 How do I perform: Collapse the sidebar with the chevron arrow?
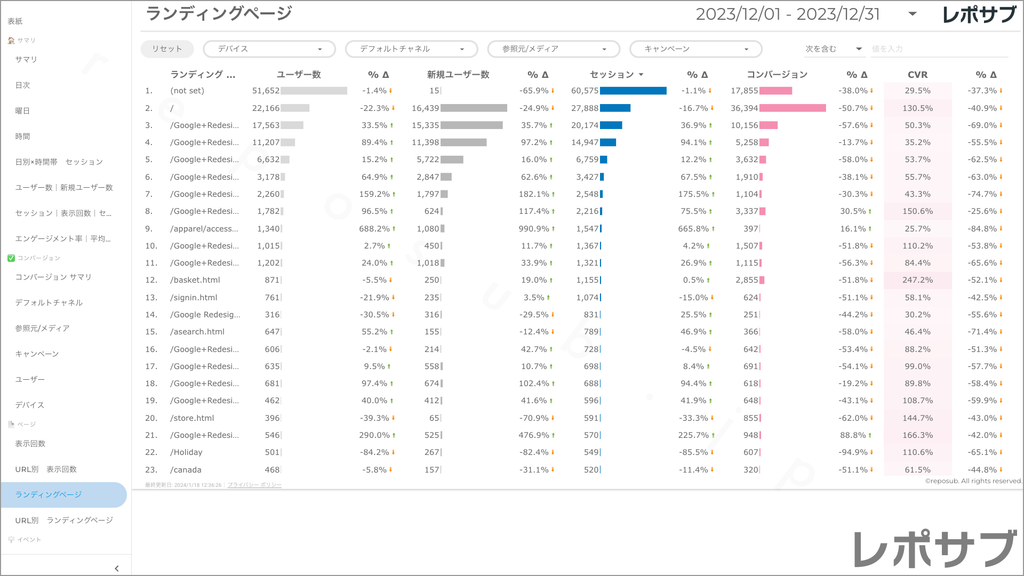116,568
